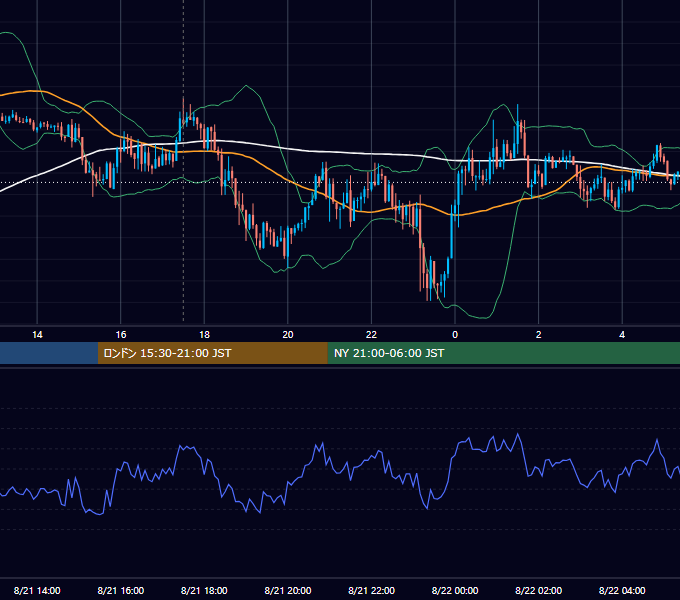
Task: Click the hour label 0 on the time axis
Action: click(455, 335)
